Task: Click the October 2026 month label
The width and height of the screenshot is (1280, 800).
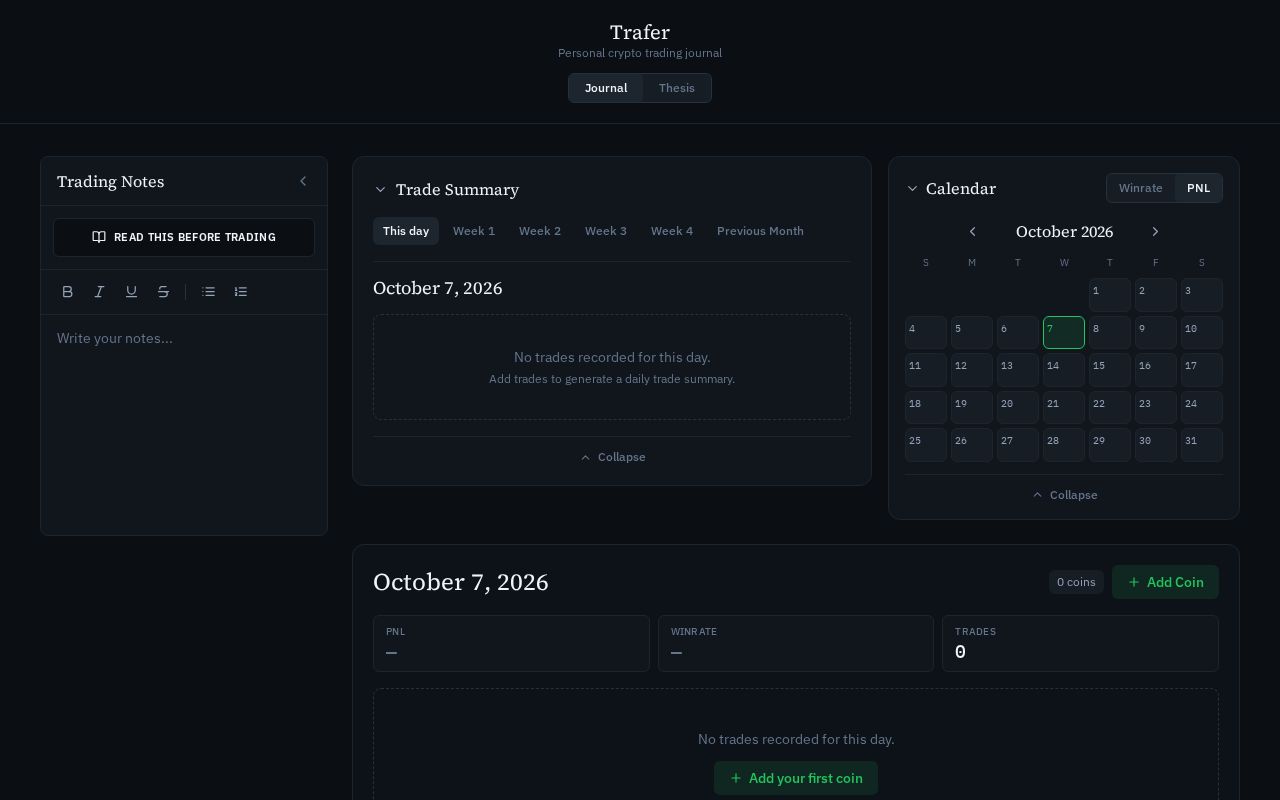Action: [1064, 232]
